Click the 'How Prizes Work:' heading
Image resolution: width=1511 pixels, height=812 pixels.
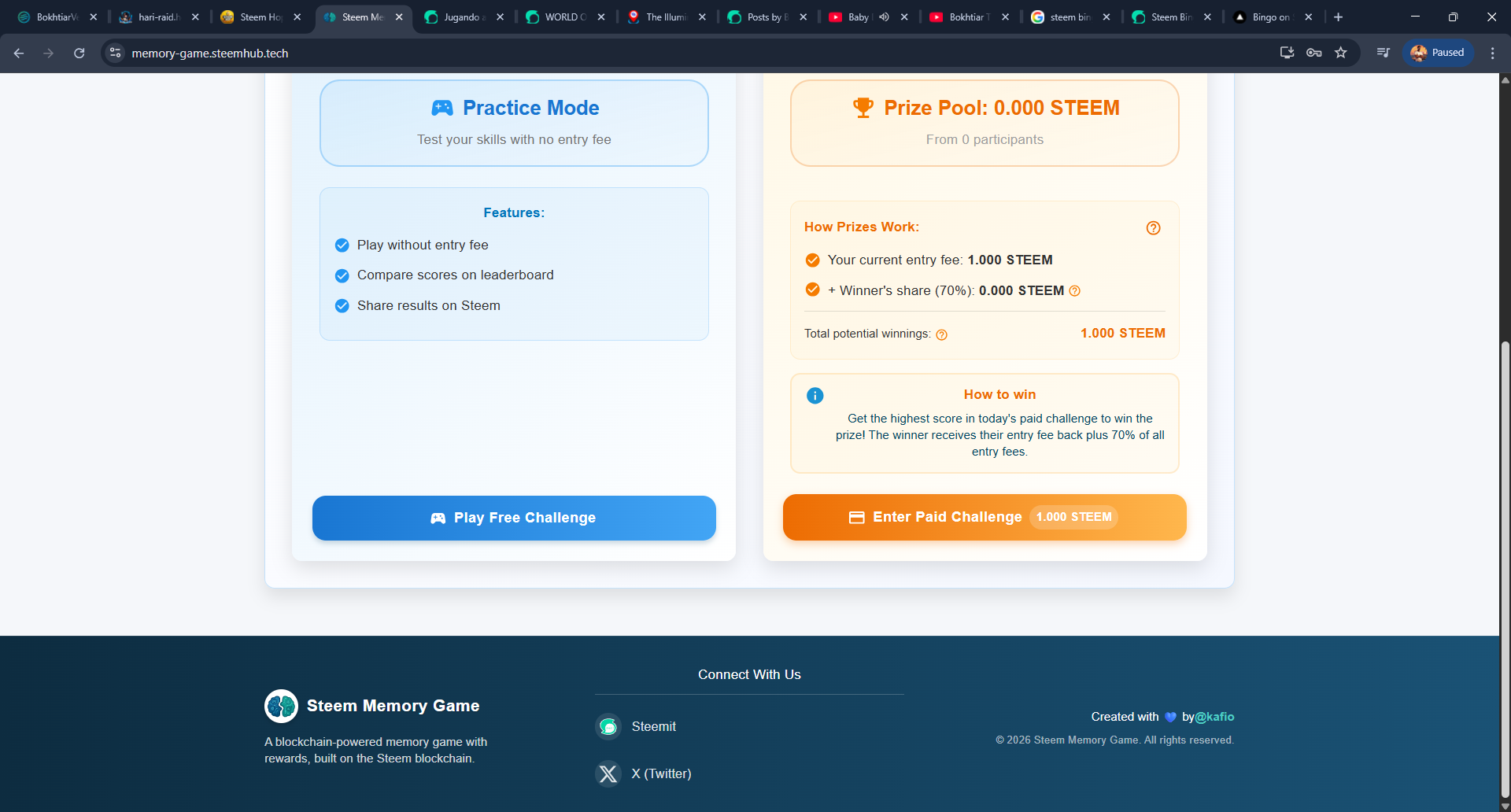(x=862, y=227)
